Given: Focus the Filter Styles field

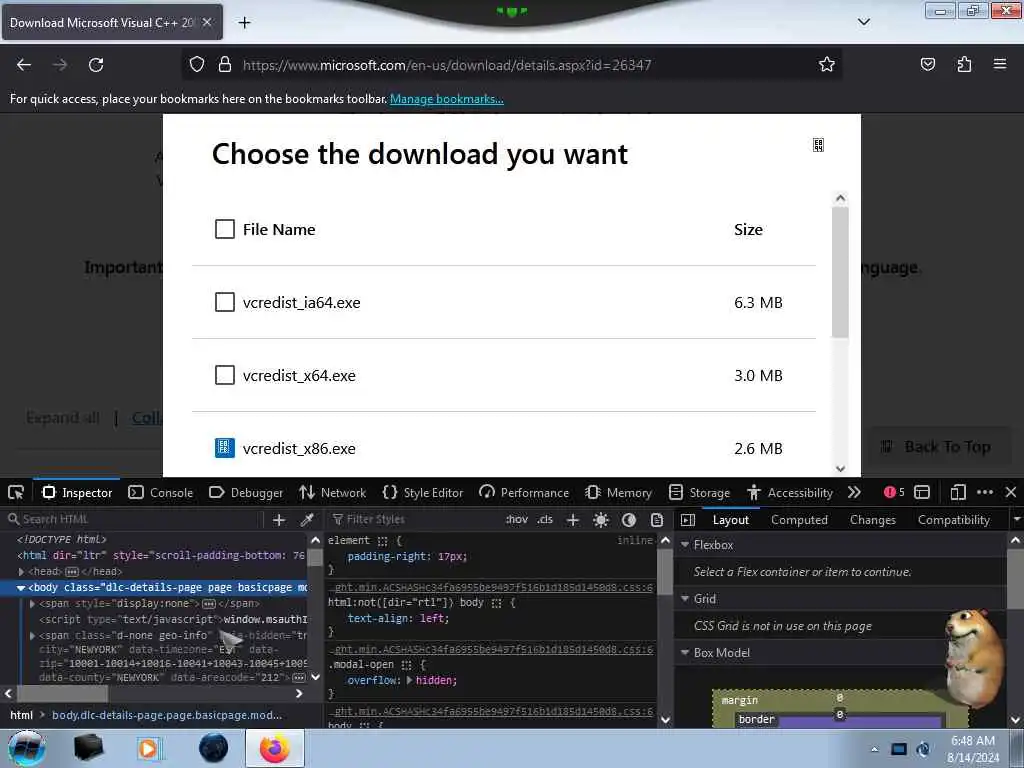Looking at the screenshot, I should pyautogui.click(x=415, y=520).
